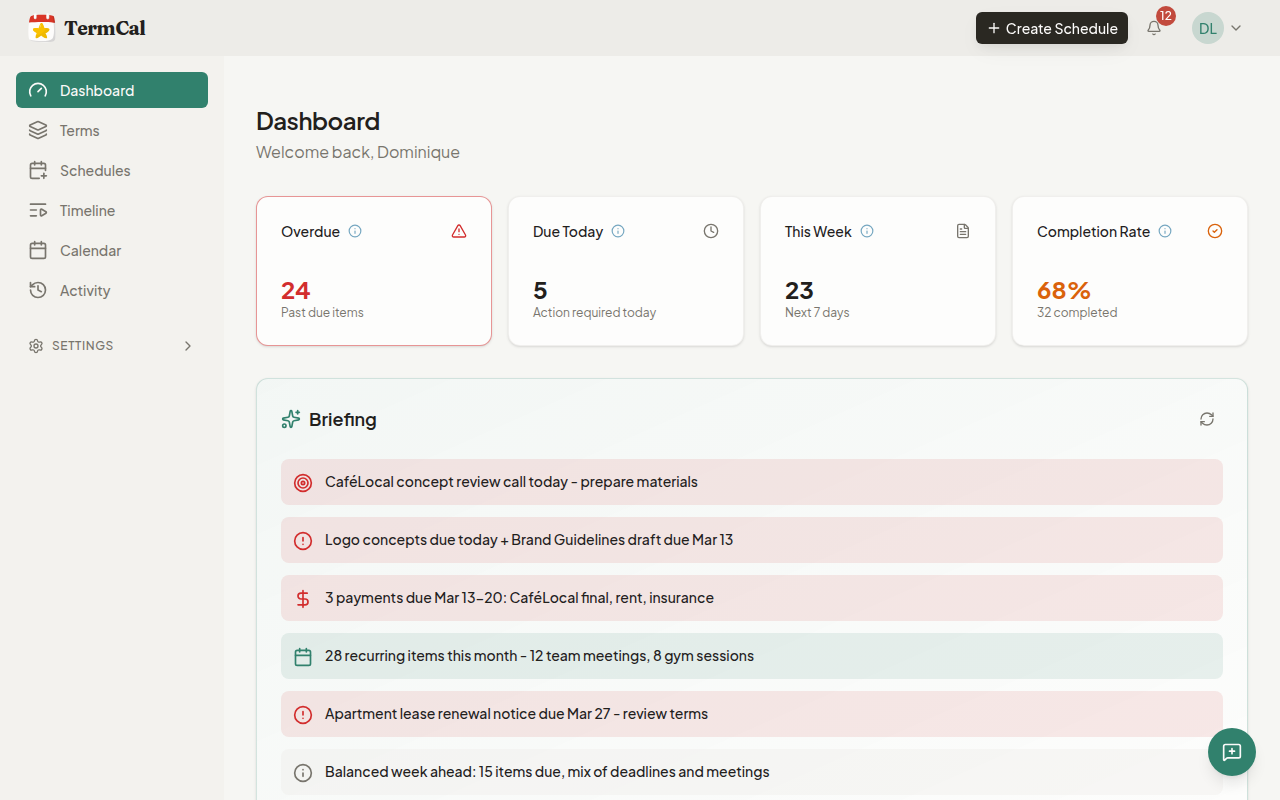The width and height of the screenshot is (1280, 800).
Task: Switch to the Calendar view
Action: pyautogui.click(x=89, y=250)
